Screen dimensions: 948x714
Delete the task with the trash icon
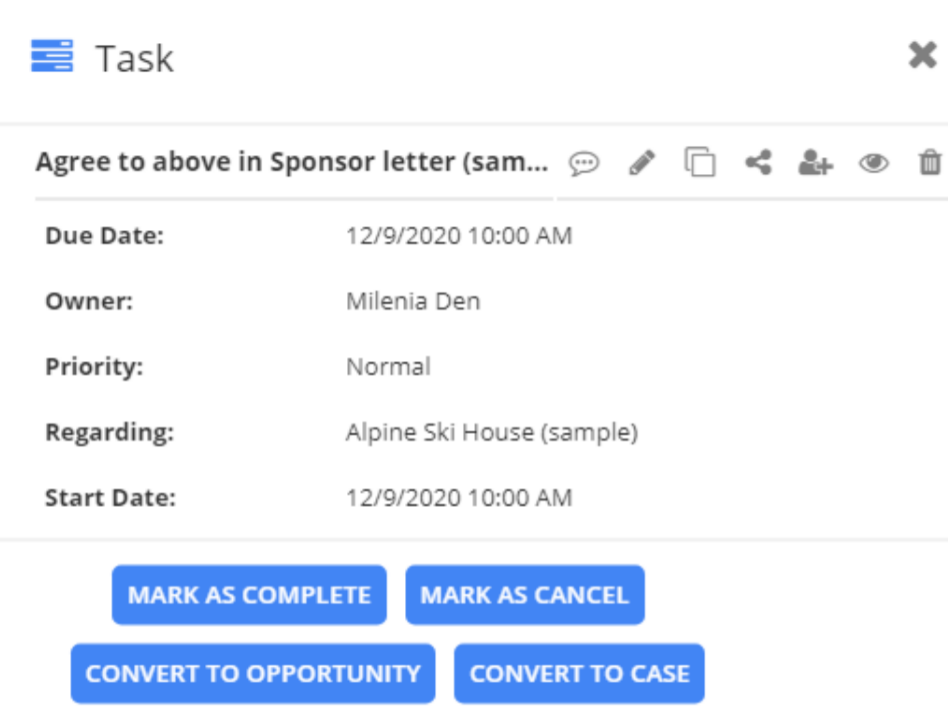[x=930, y=162]
